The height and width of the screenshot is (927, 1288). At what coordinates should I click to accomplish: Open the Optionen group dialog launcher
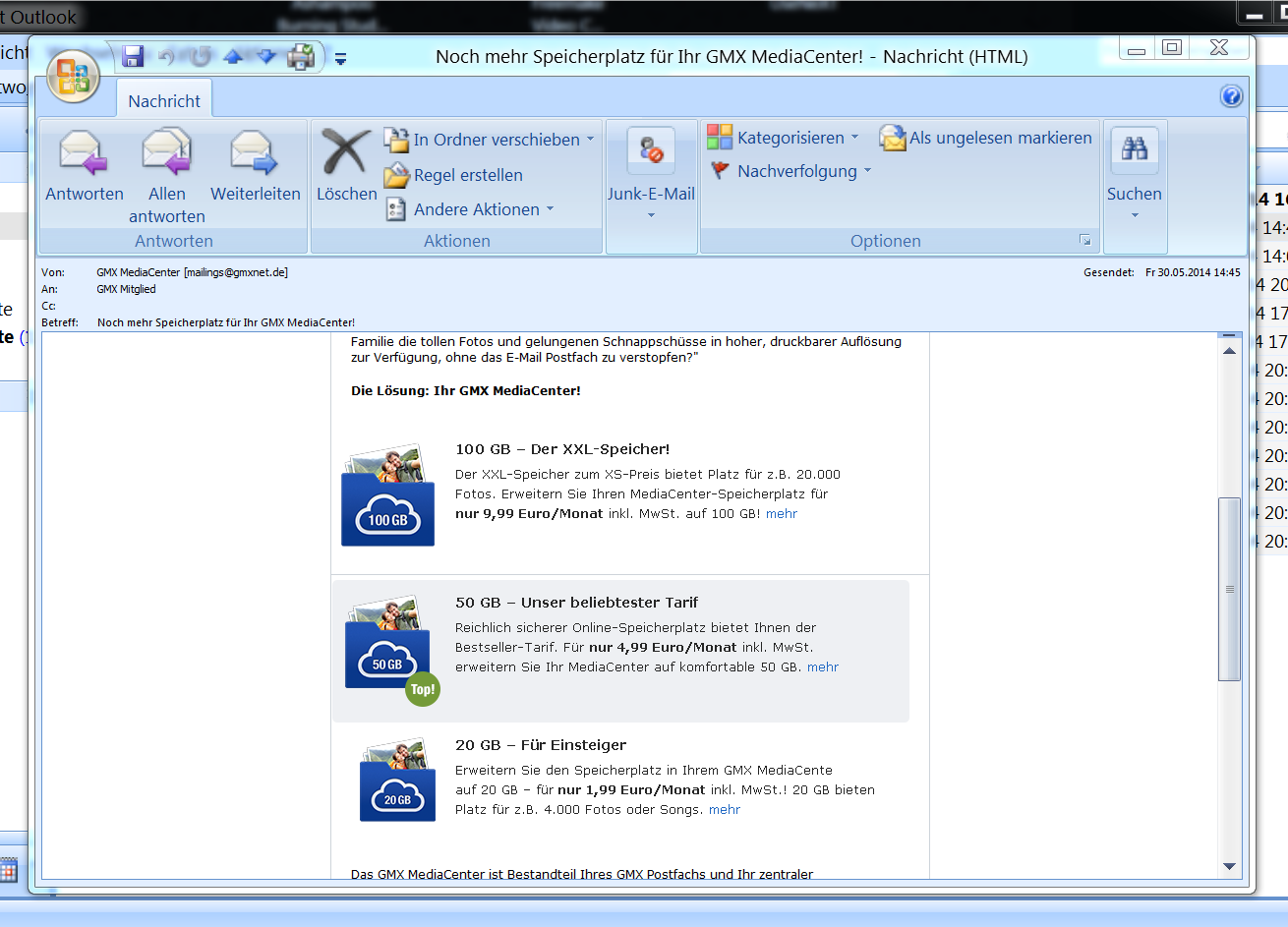coord(1085,240)
